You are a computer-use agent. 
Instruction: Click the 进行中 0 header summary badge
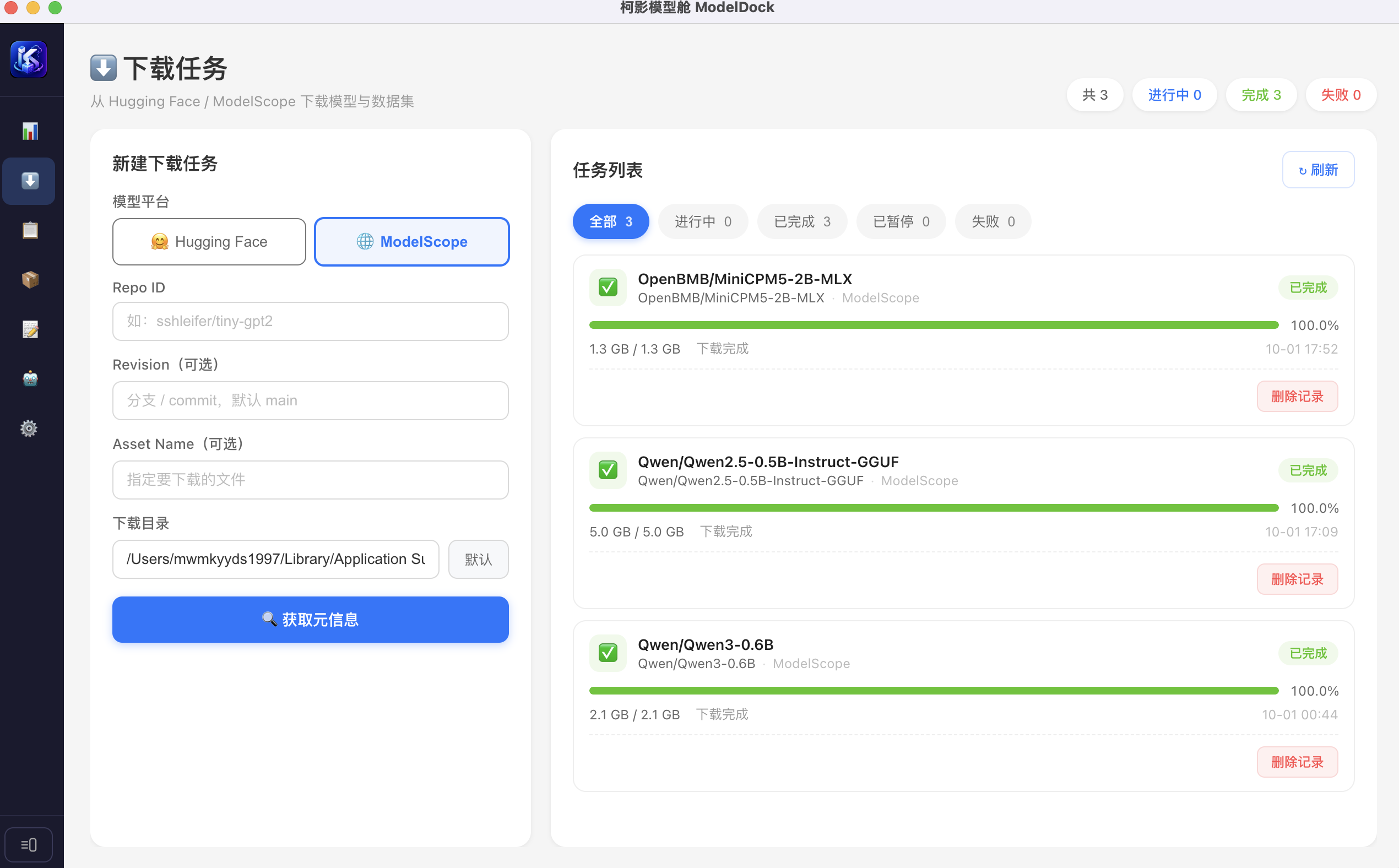pyautogui.click(x=1174, y=95)
